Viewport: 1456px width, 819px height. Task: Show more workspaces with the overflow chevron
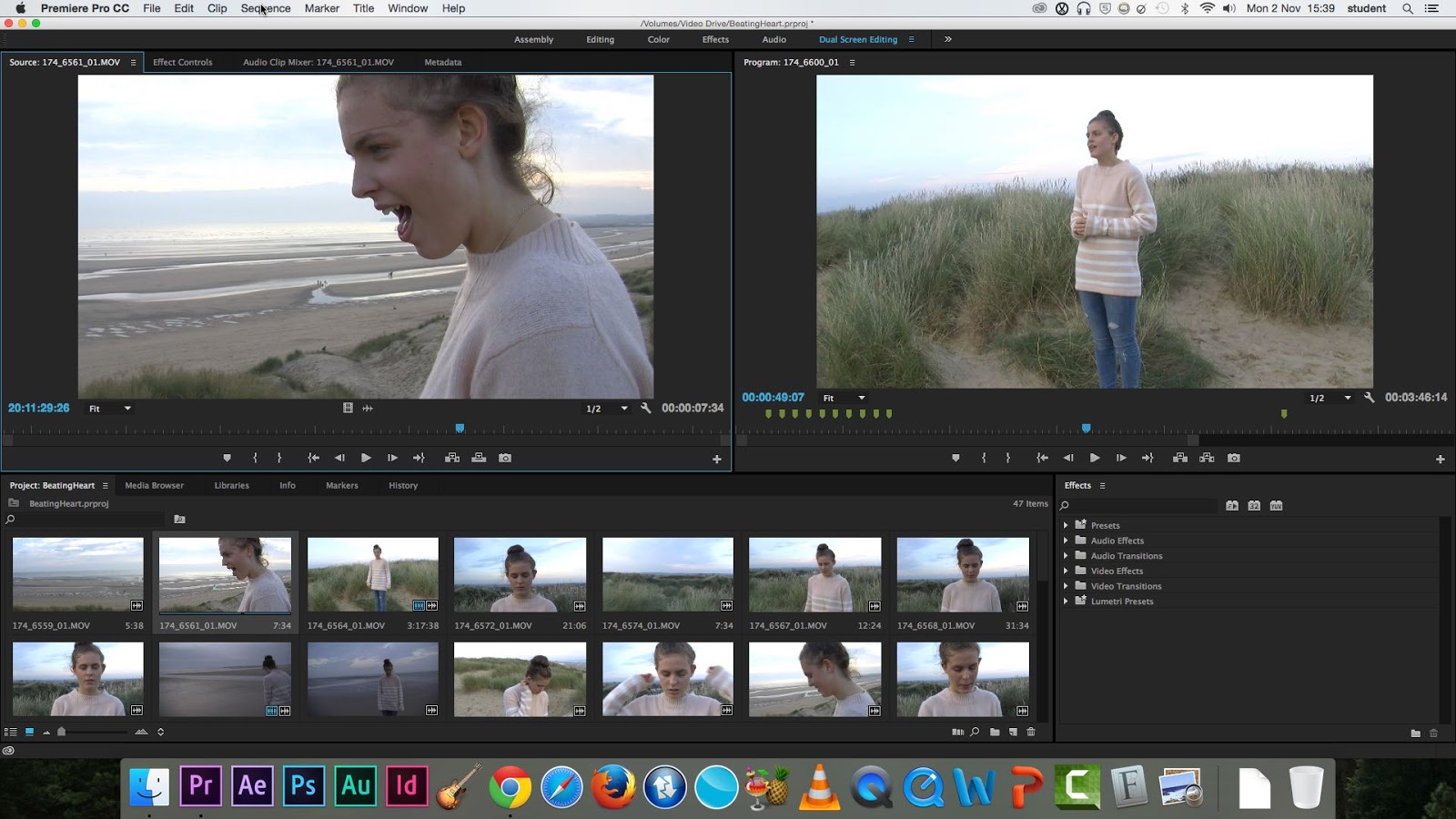[x=947, y=39]
